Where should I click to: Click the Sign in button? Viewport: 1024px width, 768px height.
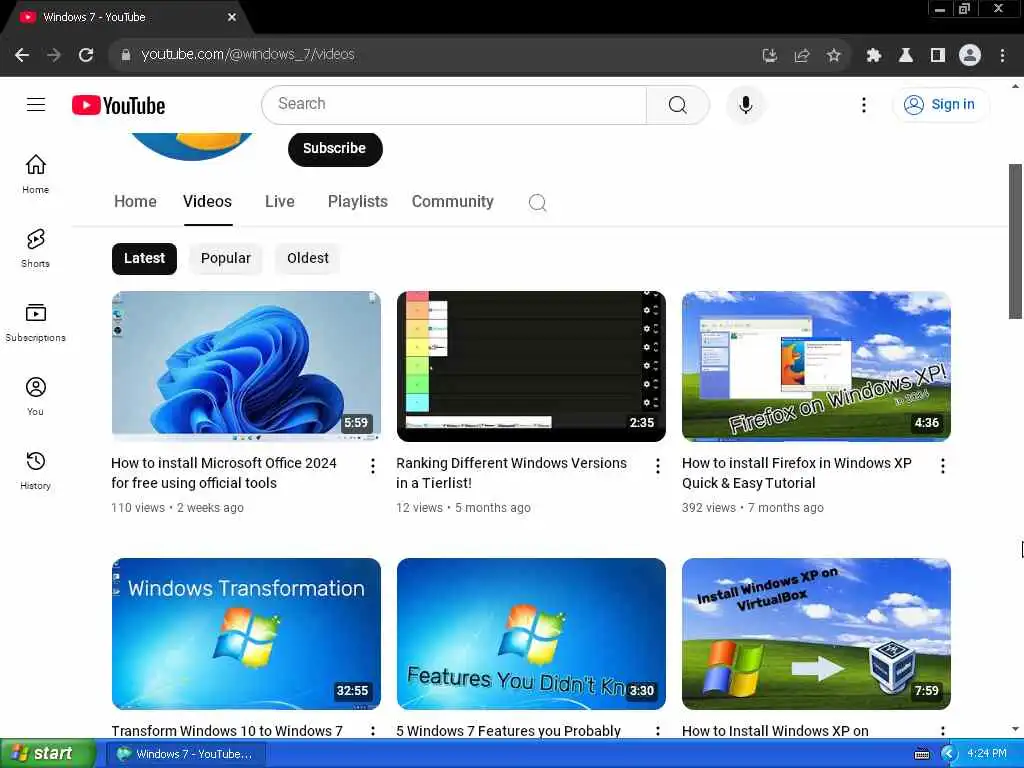(x=940, y=104)
